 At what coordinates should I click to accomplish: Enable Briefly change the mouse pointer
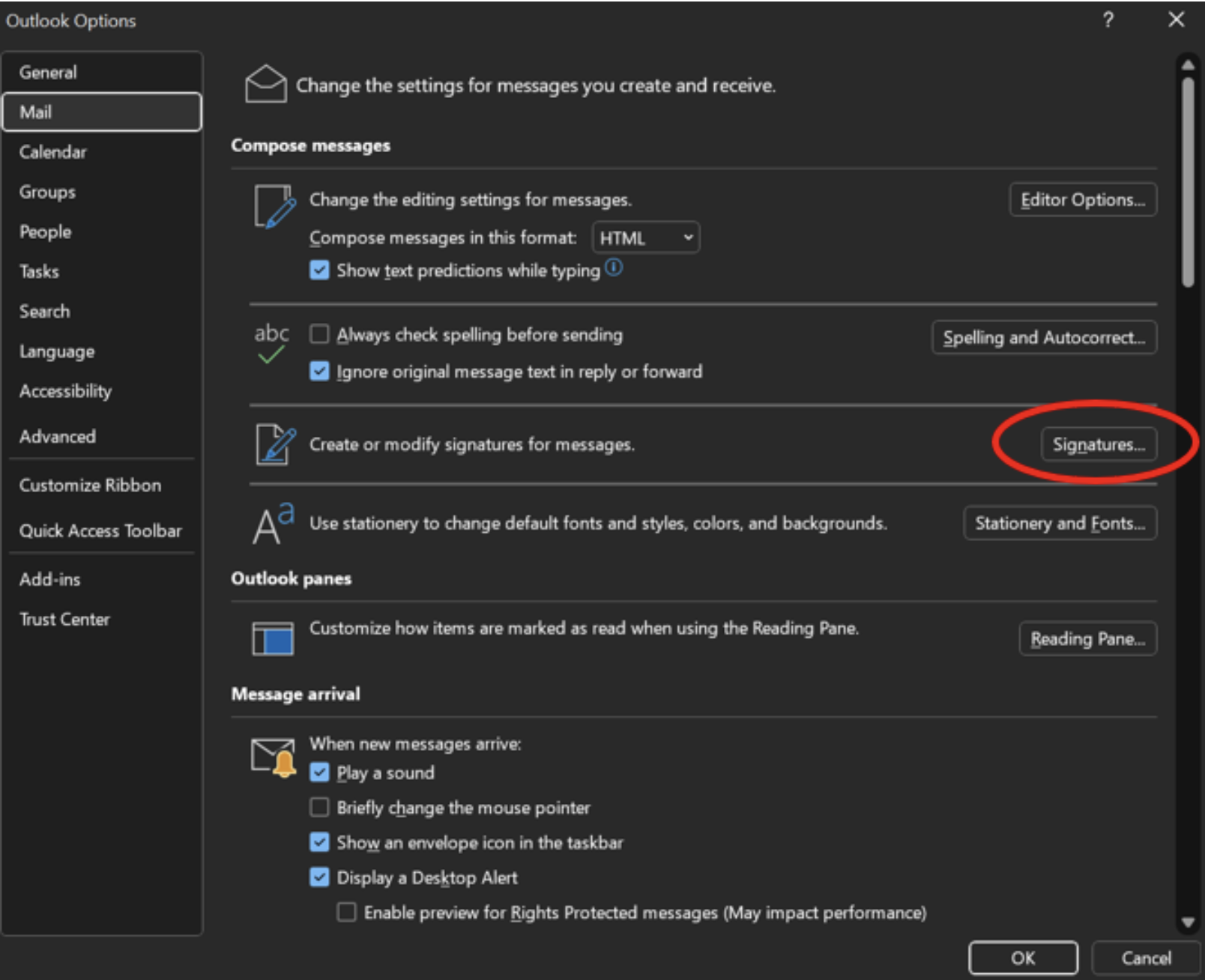point(319,807)
